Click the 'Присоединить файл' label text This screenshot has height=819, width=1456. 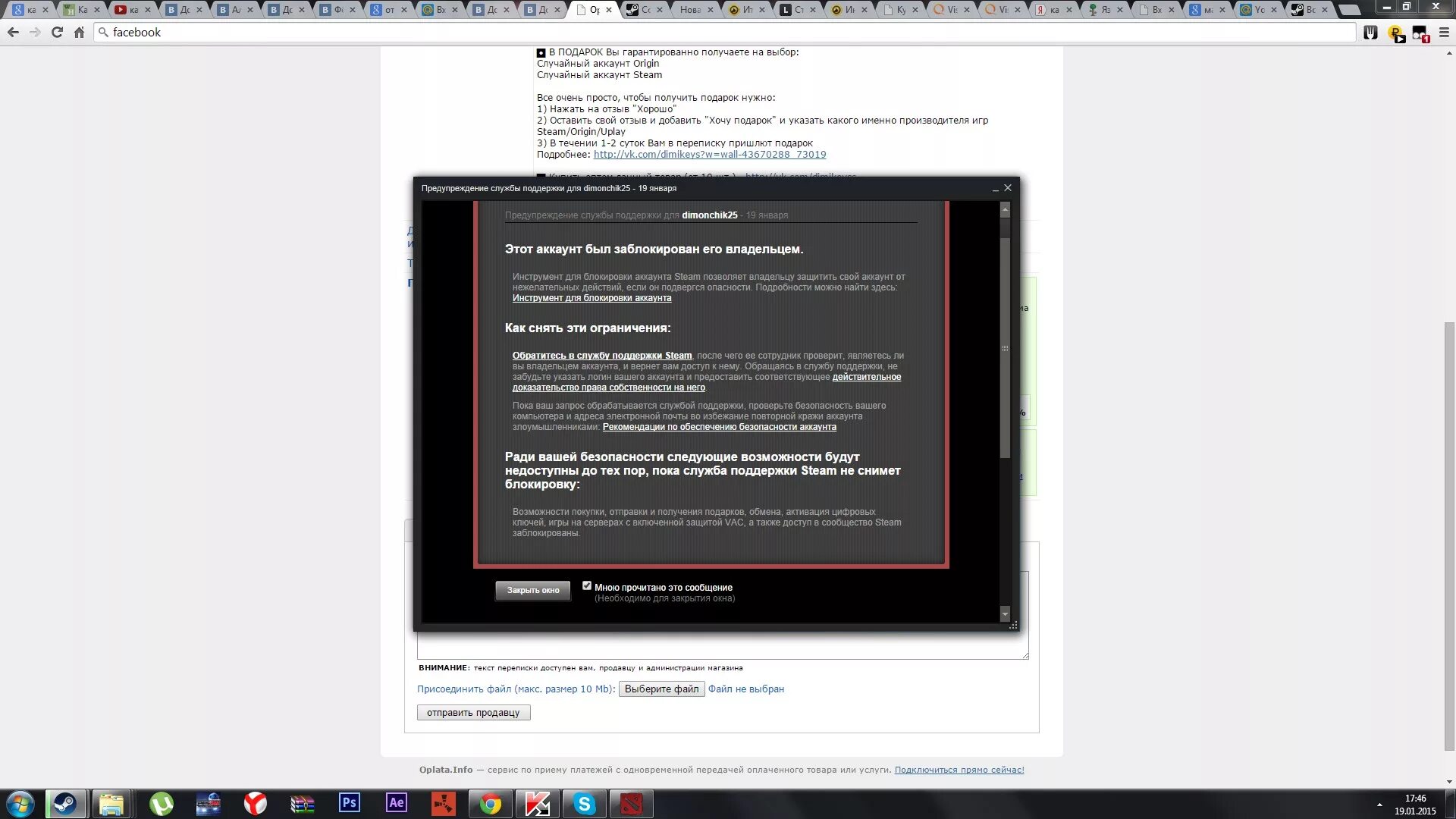(516, 689)
